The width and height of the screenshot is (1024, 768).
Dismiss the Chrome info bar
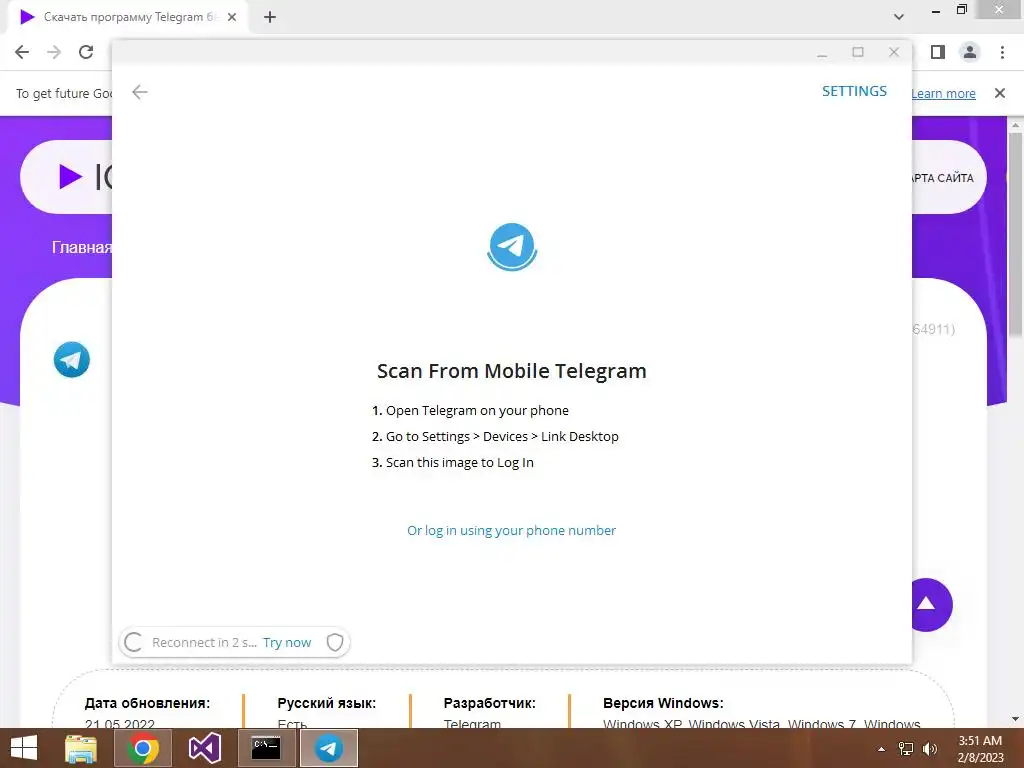[x=1000, y=93]
